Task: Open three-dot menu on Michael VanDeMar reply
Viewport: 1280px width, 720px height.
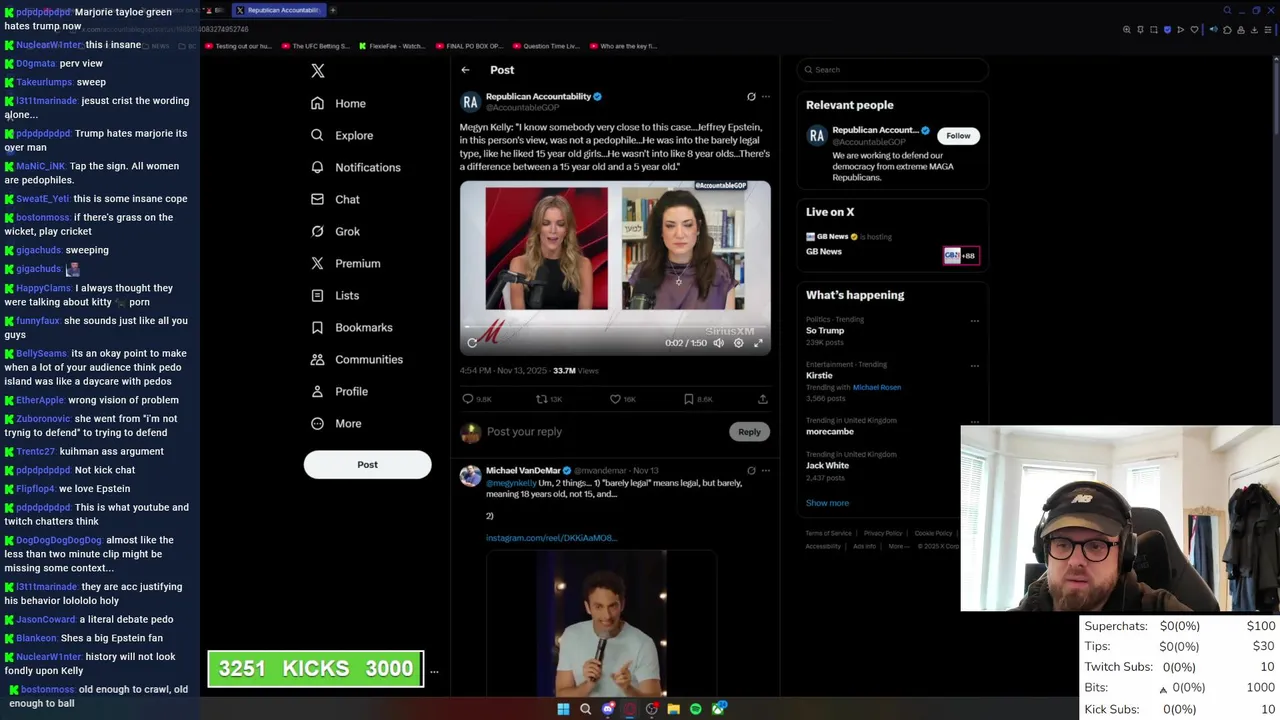Action: coord(766,470)
